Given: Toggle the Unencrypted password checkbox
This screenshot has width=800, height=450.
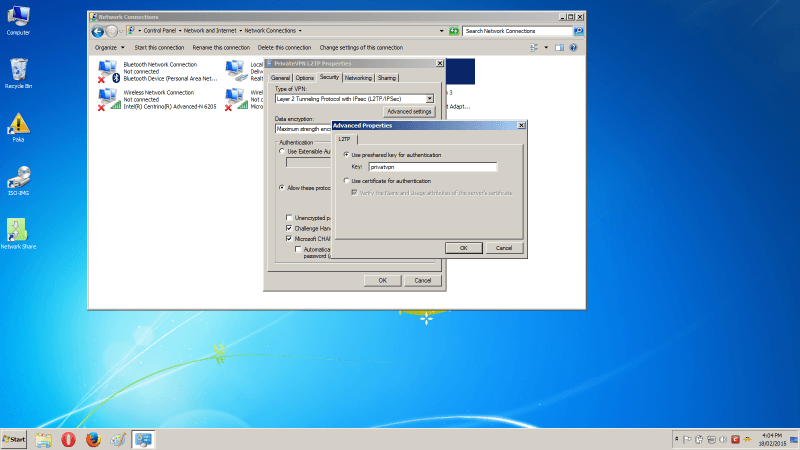Looking at the screenshot, I should tap(288, 217).
